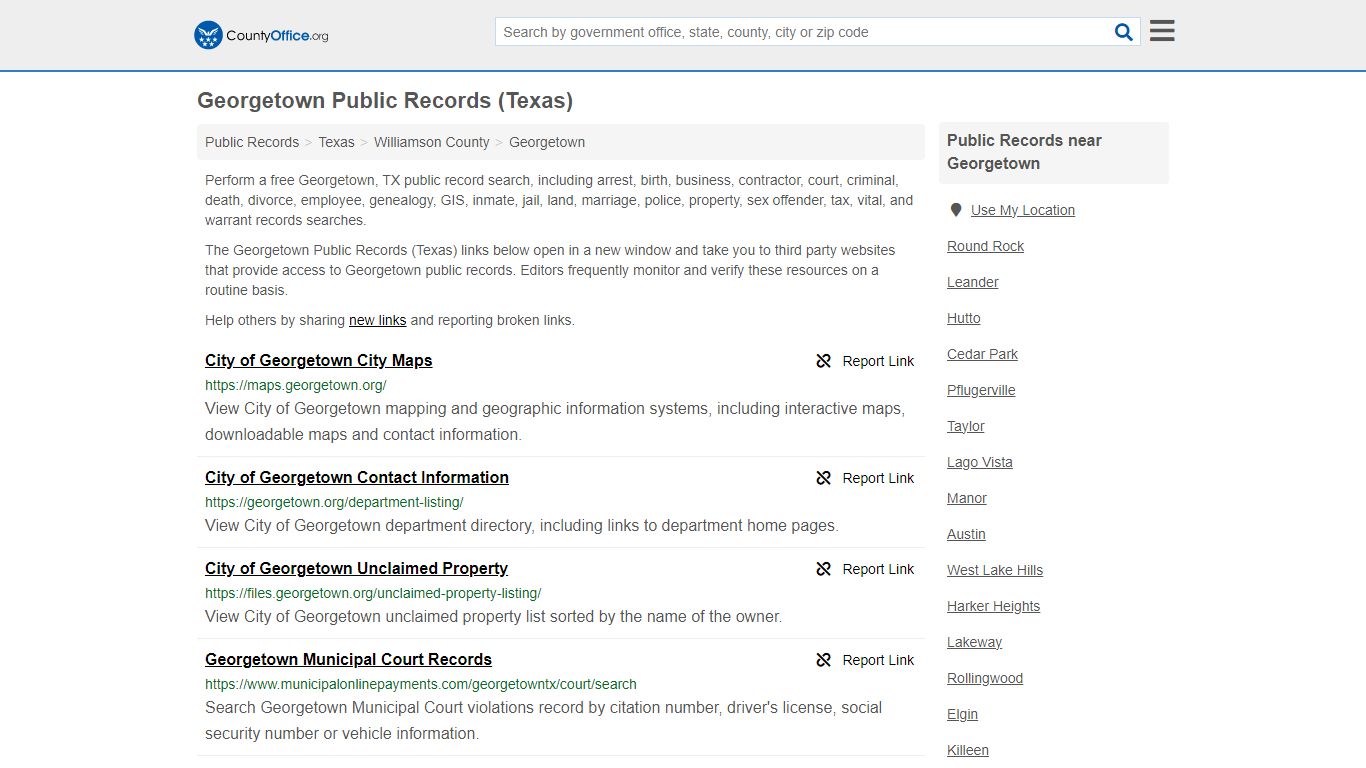The width and height of the screenshot is (1366, 768).
Task: Open Hutto public records
Action: pyautogui.click(x=964, y=318)
